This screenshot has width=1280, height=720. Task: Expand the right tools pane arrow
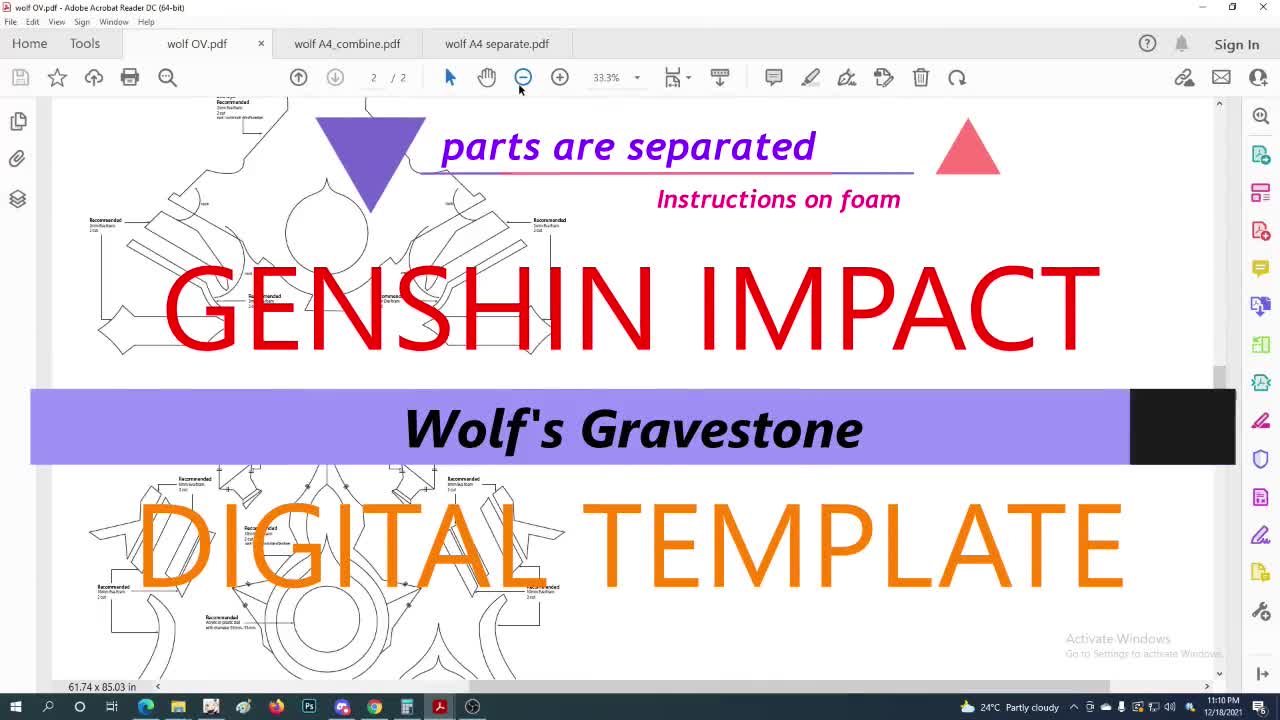(x=1261, y=674)
